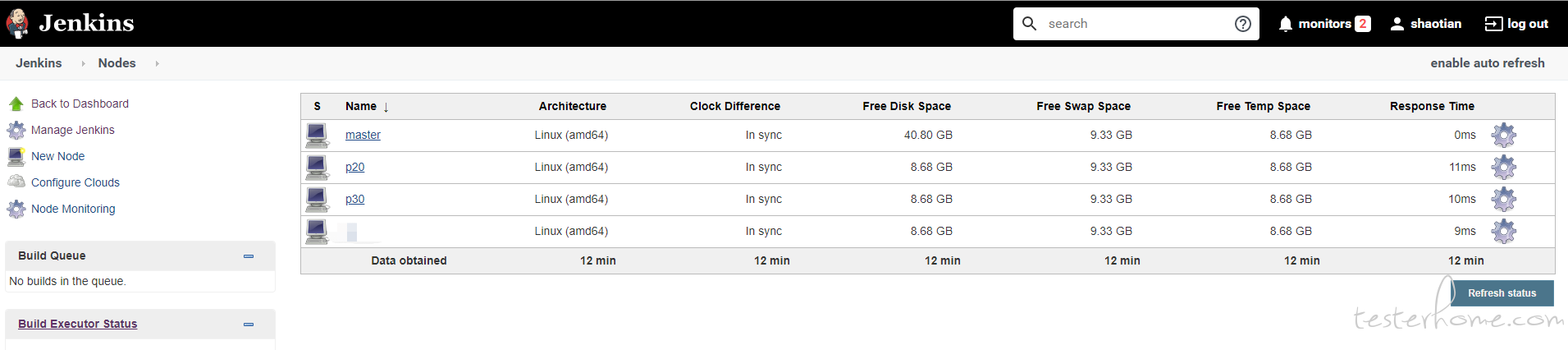Image resolution: width=1568 pixels, height=350 pixels.
Task: Open configure gear for p20 node
Action: point(1503,167)
